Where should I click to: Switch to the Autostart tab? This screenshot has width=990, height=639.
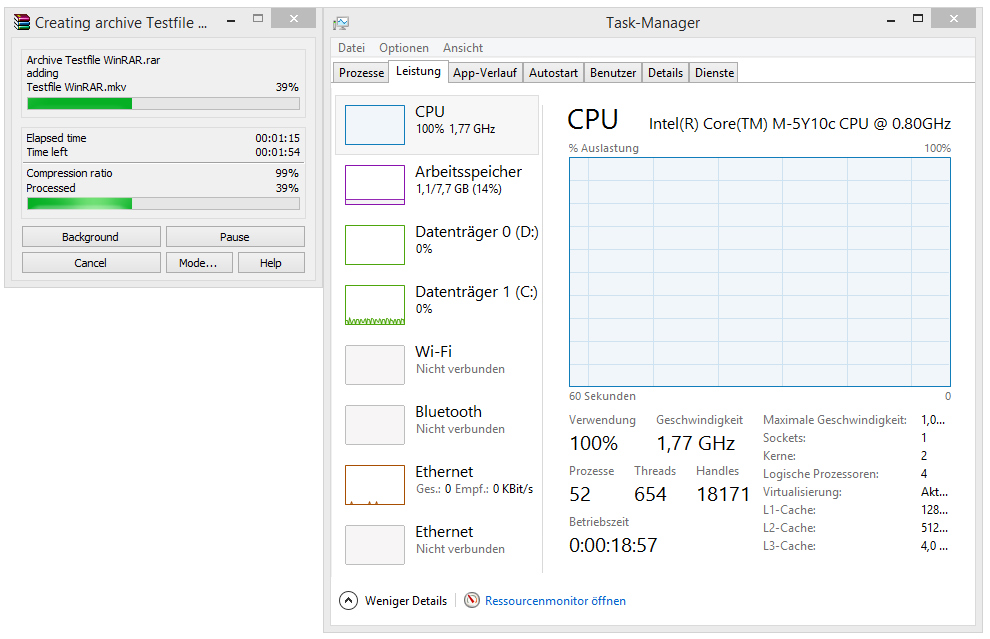point(553,73)
